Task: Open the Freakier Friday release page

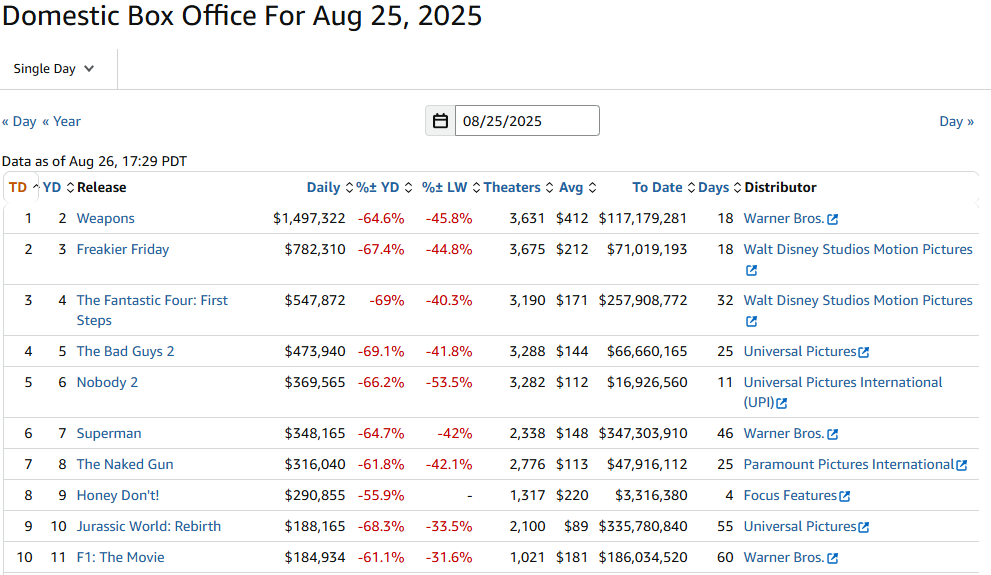Action: pos(123,250)
